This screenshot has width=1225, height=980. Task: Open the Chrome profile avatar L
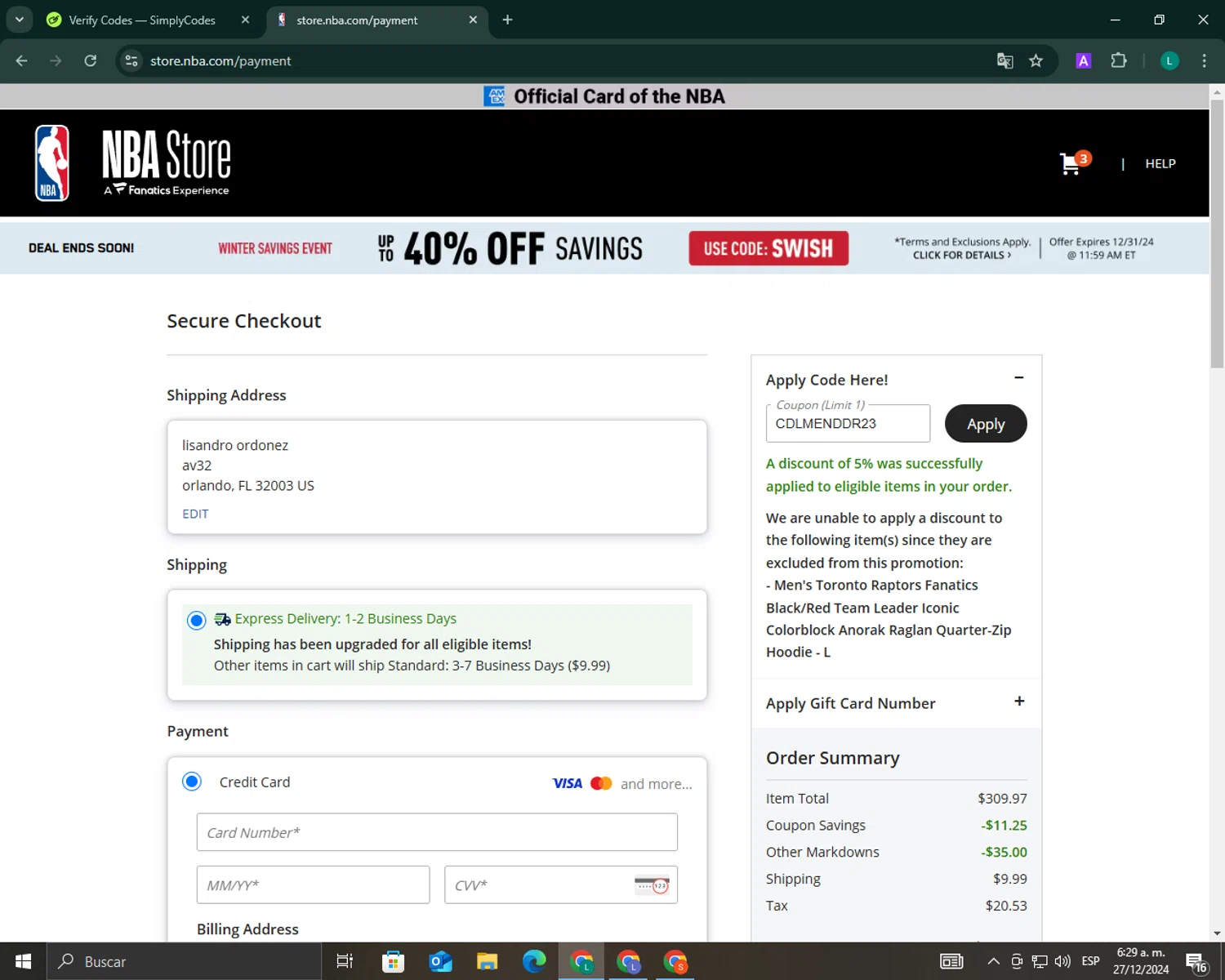pyautogui.click(x=1169, y=60)
